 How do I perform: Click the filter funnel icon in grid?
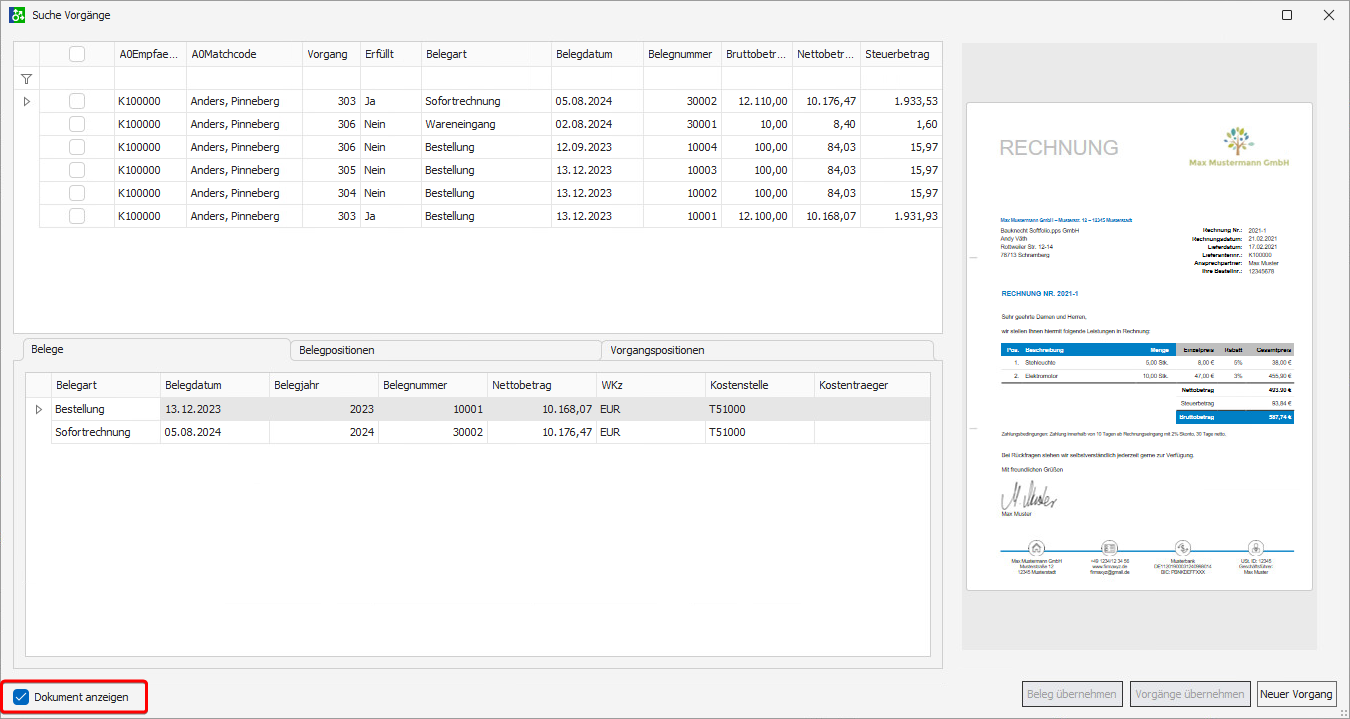pyautogui.click(x=26, y=79)
